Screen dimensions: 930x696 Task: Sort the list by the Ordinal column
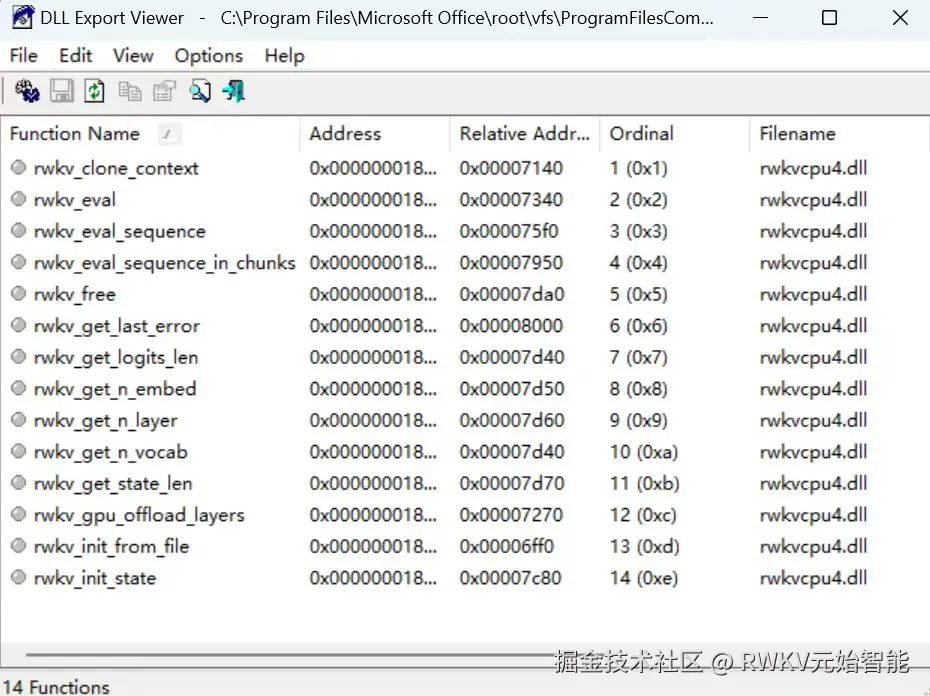pos(640,133)
